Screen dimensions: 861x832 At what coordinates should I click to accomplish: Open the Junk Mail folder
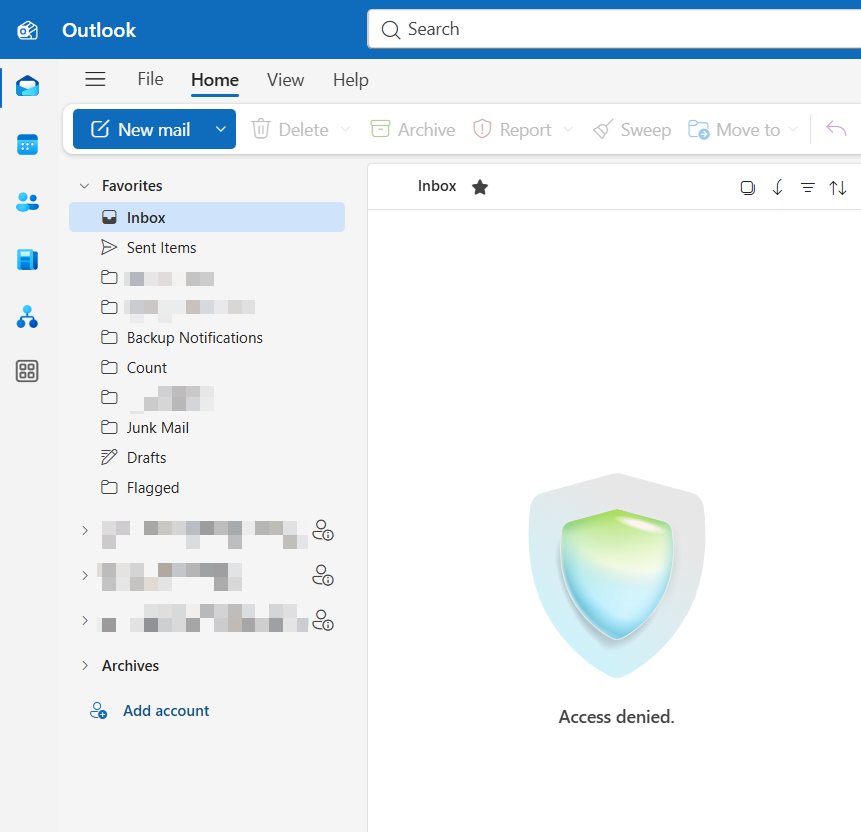[x=207, y=428]
